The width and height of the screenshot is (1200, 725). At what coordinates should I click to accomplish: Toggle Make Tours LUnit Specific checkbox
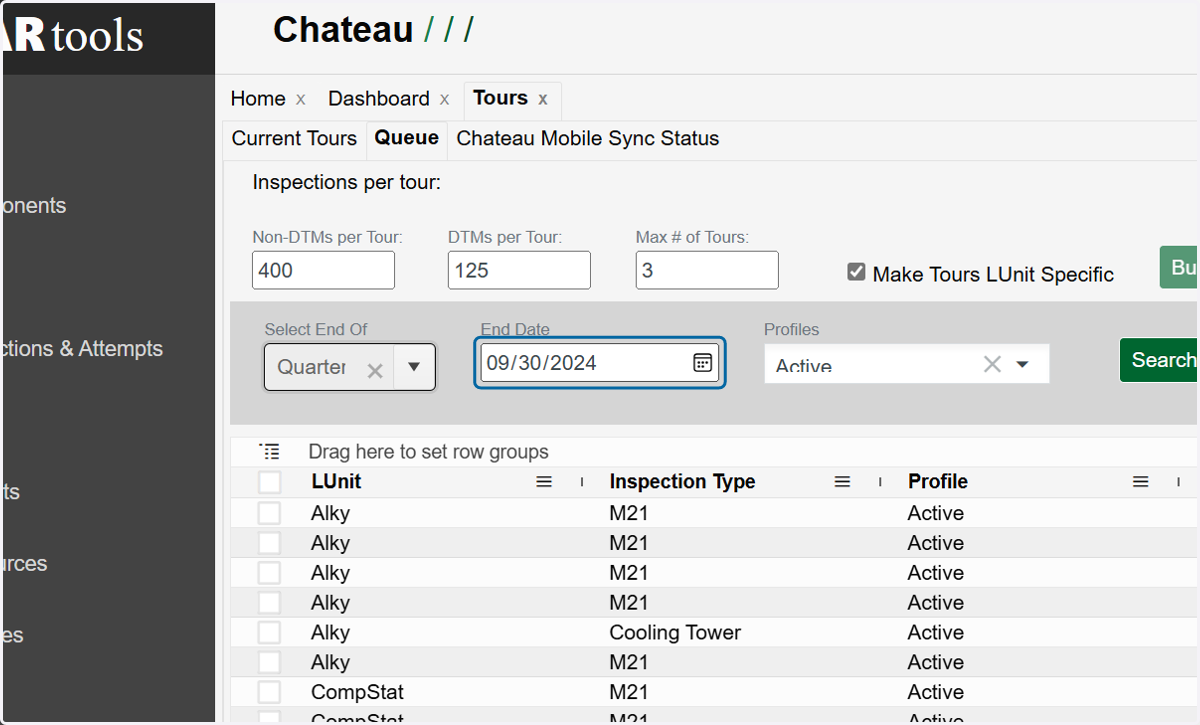pyautogui.click(x=856, y=272)
